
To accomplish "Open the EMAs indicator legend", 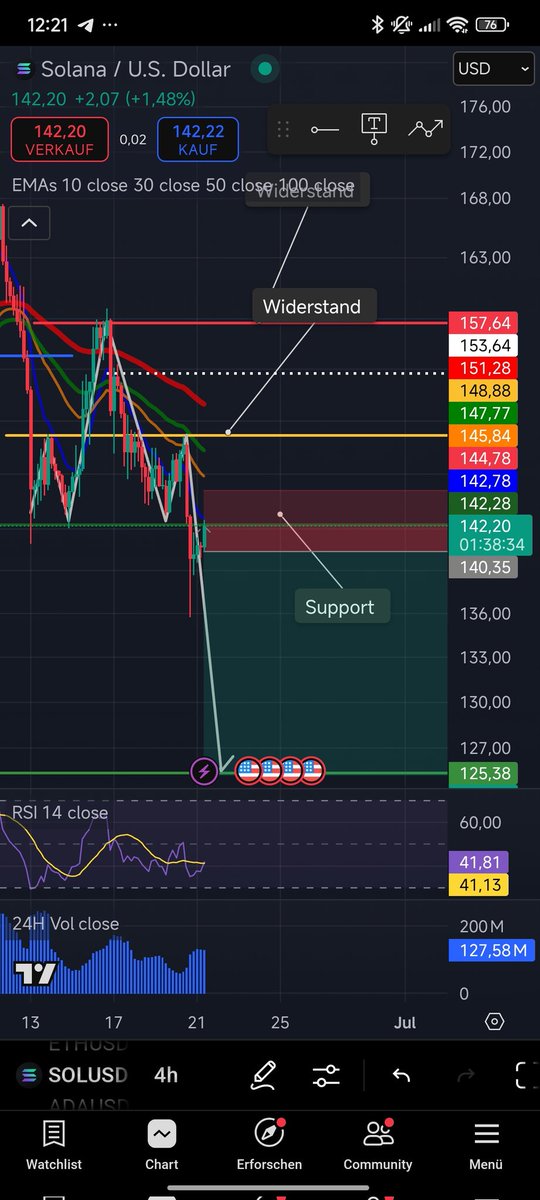I will [x=183, y=186].
